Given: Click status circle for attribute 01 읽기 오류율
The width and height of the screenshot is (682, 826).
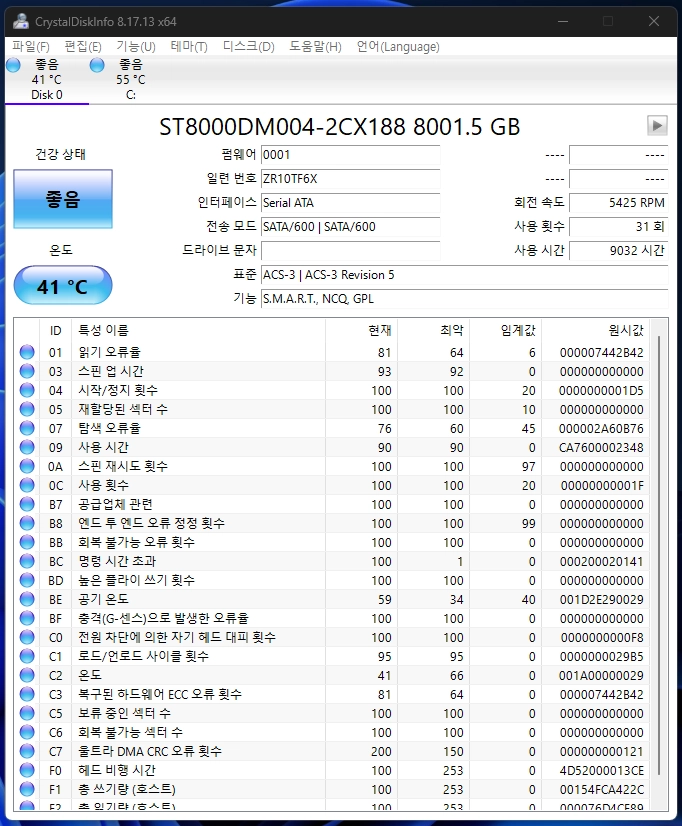Looking at the screenshot, I should (27, 352).
